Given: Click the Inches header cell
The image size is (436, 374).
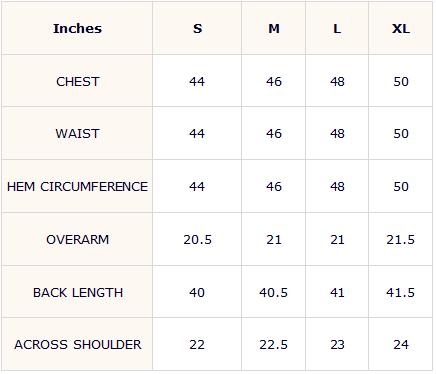Looking at the screenshot, I should coord(77,29).
